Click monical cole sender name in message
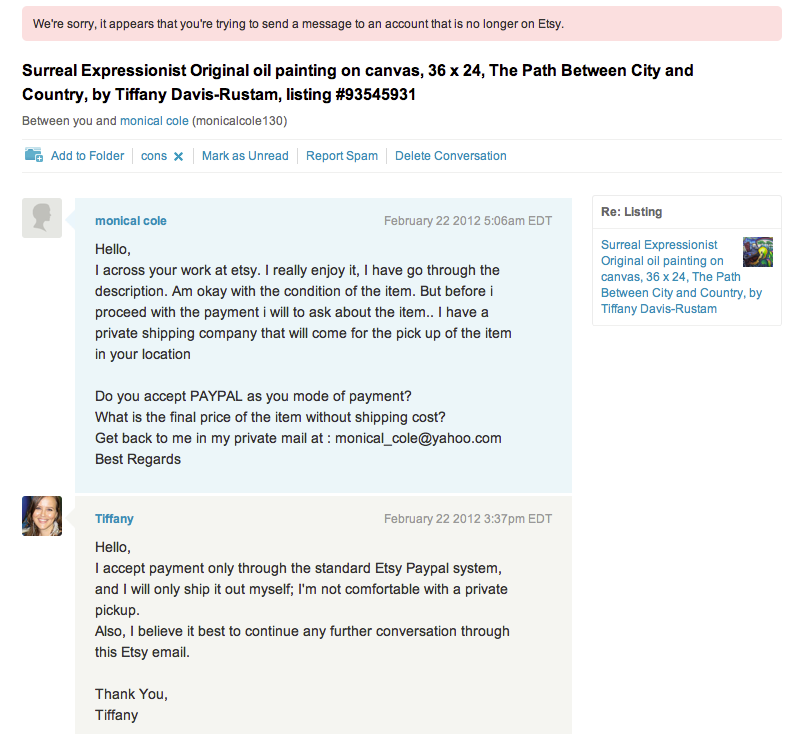Viewport: 797px width, 734px height. [x=131, y=221]
